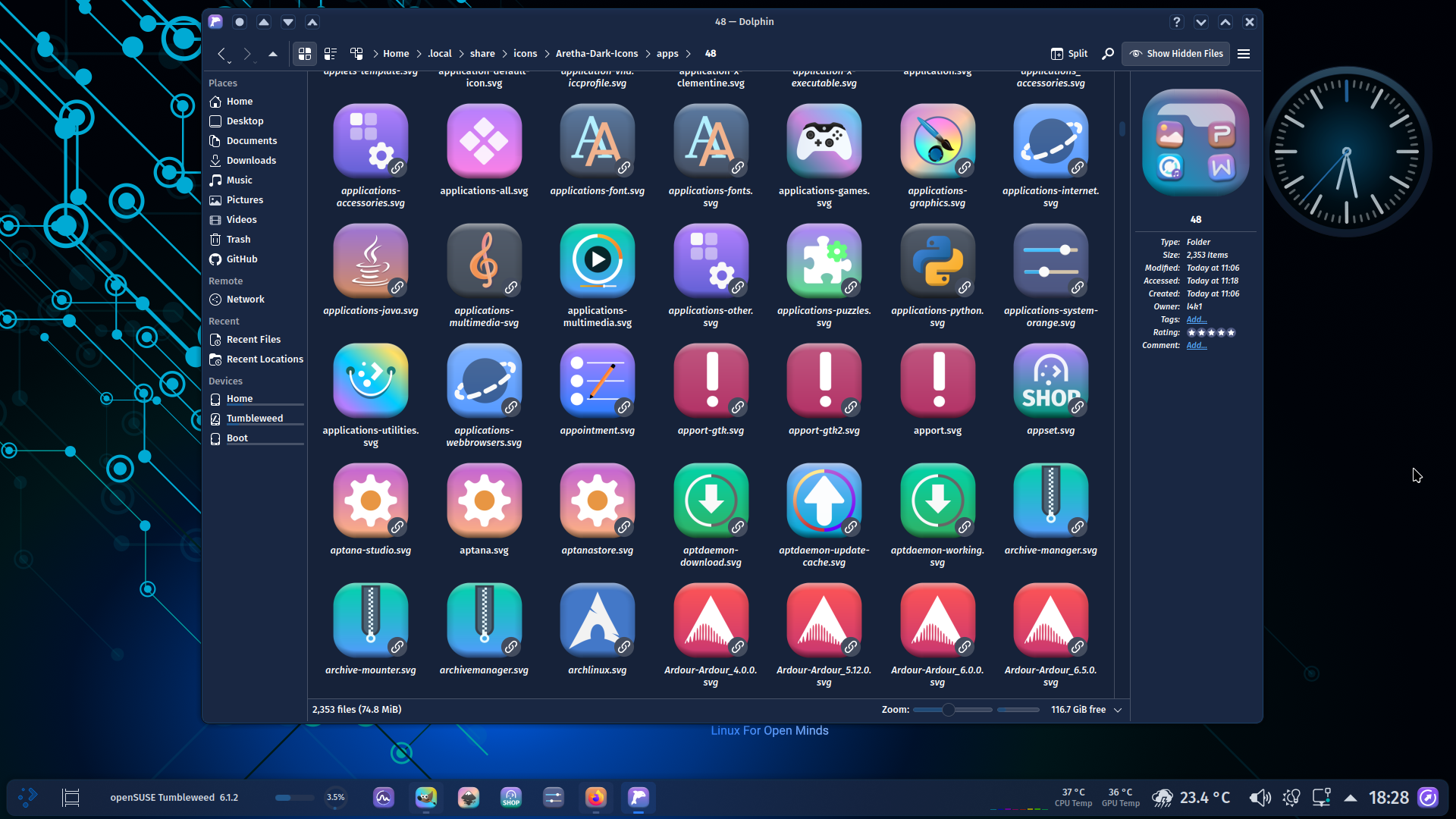Set rating stars for folder 48
Image resolution: width=1456 pixels, height=819 pixels.
1211,333
